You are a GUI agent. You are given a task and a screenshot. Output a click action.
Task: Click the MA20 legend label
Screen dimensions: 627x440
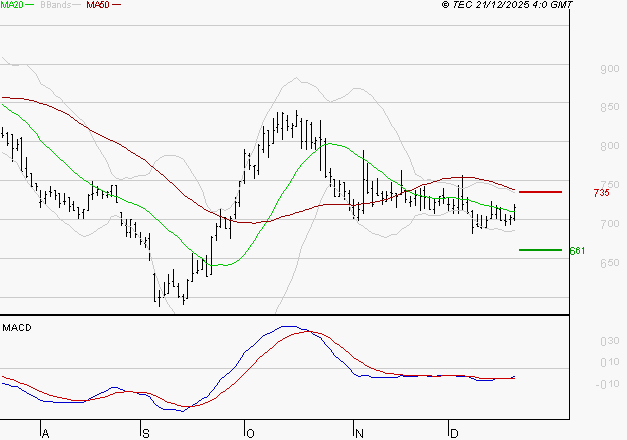(13, 6)
